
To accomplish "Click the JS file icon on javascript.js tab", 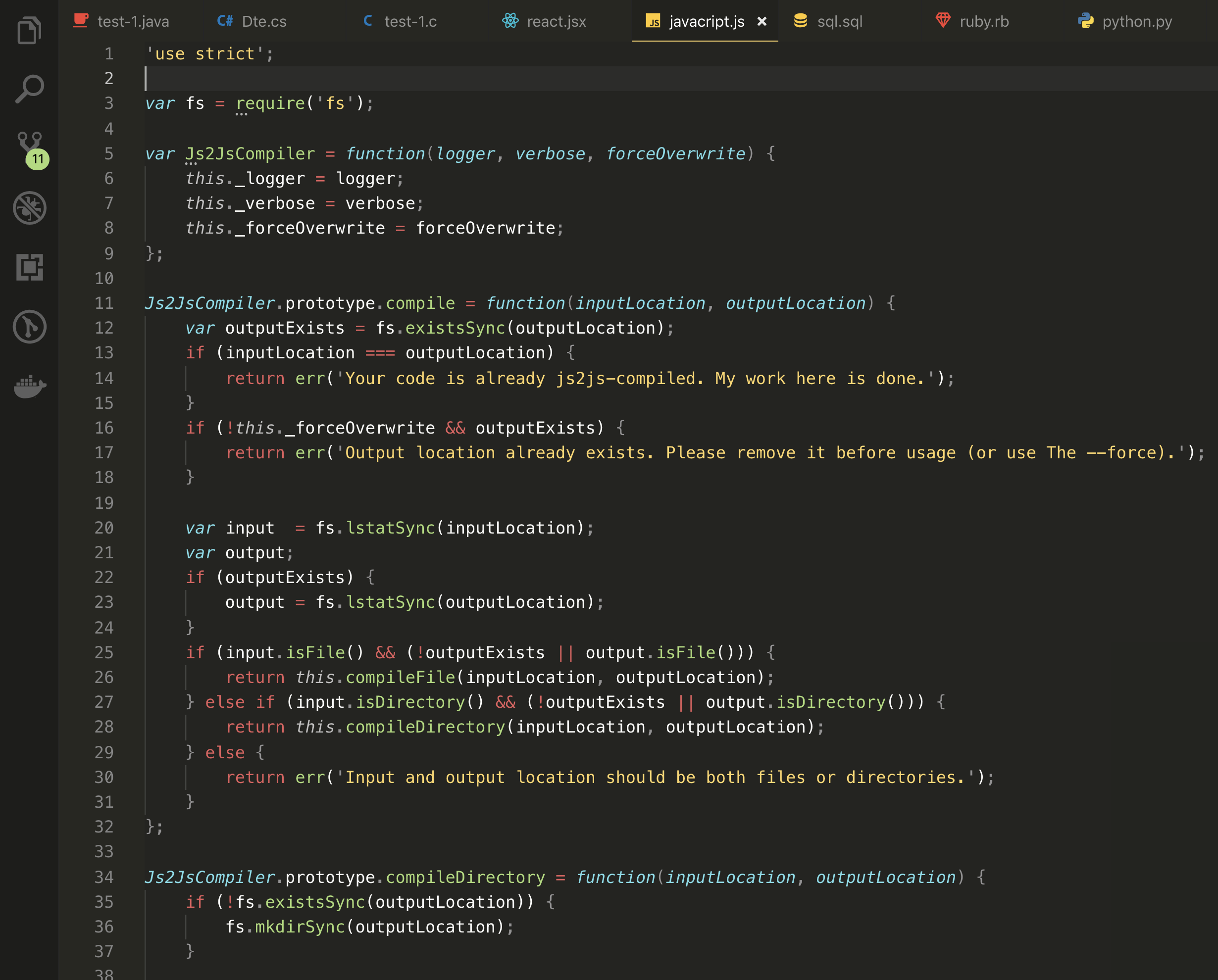I will tap(653, 21).
